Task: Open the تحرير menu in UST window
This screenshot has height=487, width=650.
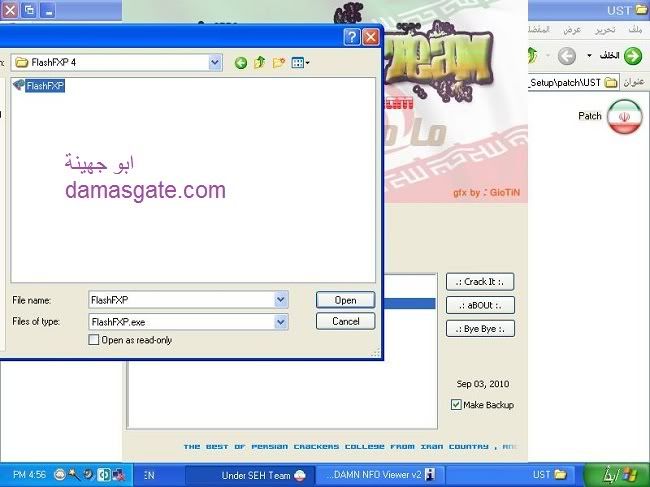Action: 605,30
